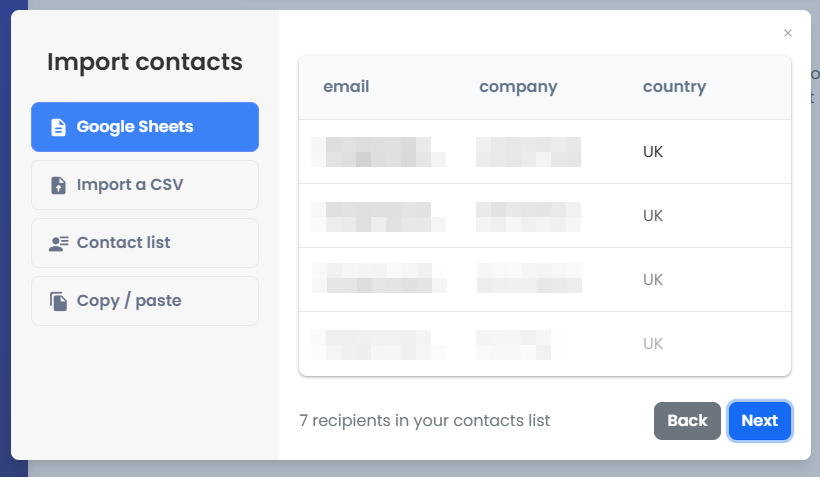Image resolution: width=820 pixels, height=477 pixels.
Task: Click the company column header
Action: tap(518, 87)
